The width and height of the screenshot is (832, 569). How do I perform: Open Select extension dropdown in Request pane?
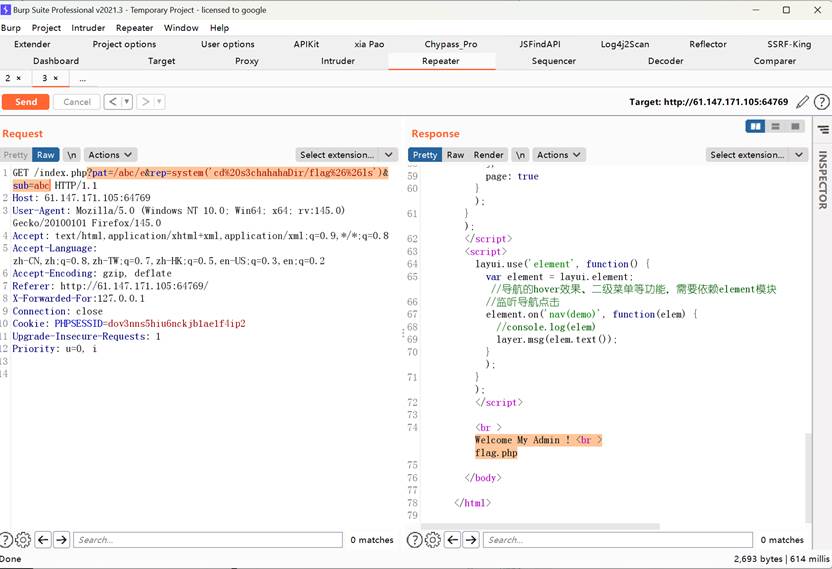pyautogui.click(x=346, y=155)
